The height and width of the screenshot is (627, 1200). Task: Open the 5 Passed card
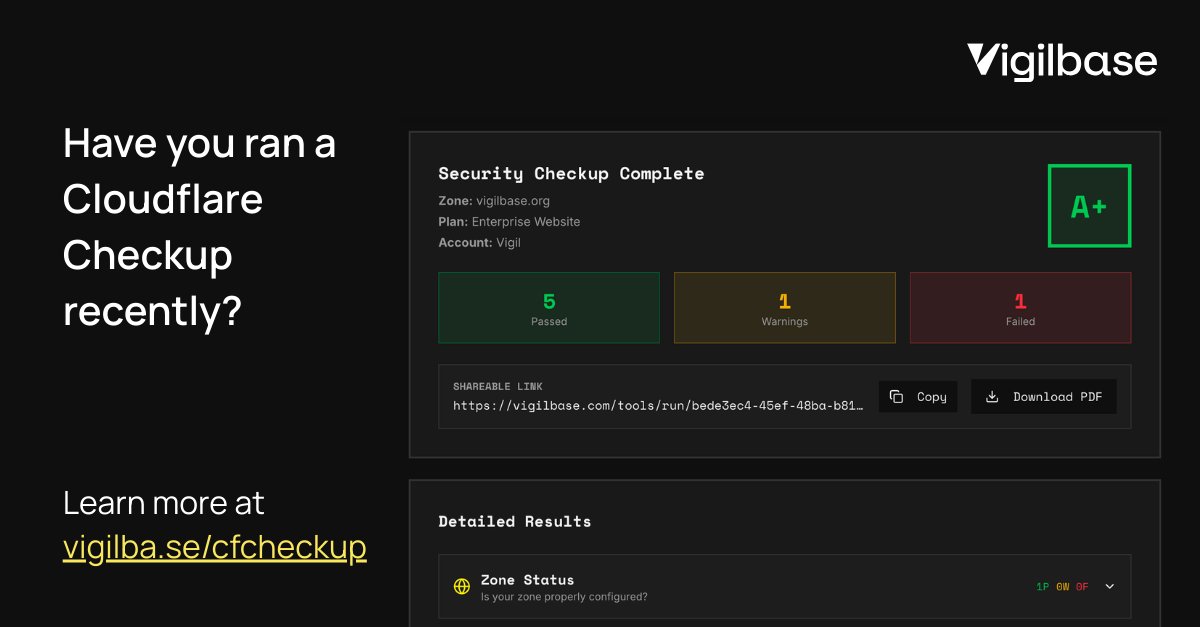[x=549, y=308]
